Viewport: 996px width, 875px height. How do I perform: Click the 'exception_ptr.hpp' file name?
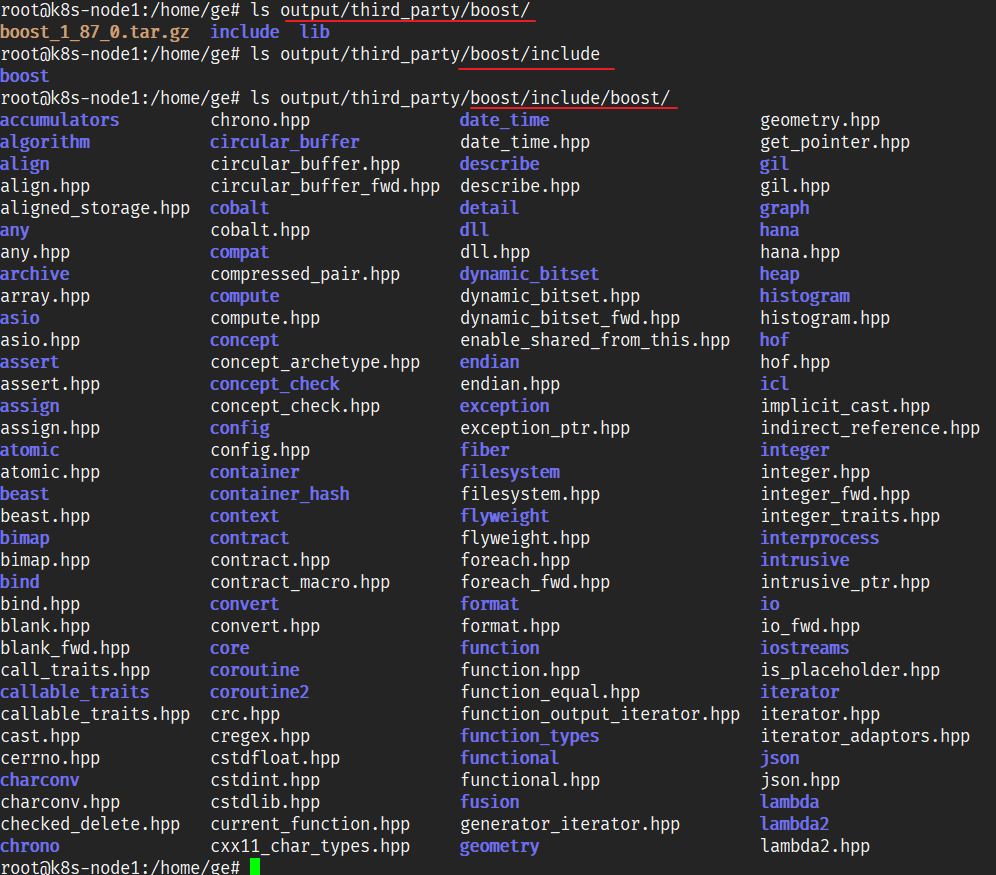[x=545, y=428]
